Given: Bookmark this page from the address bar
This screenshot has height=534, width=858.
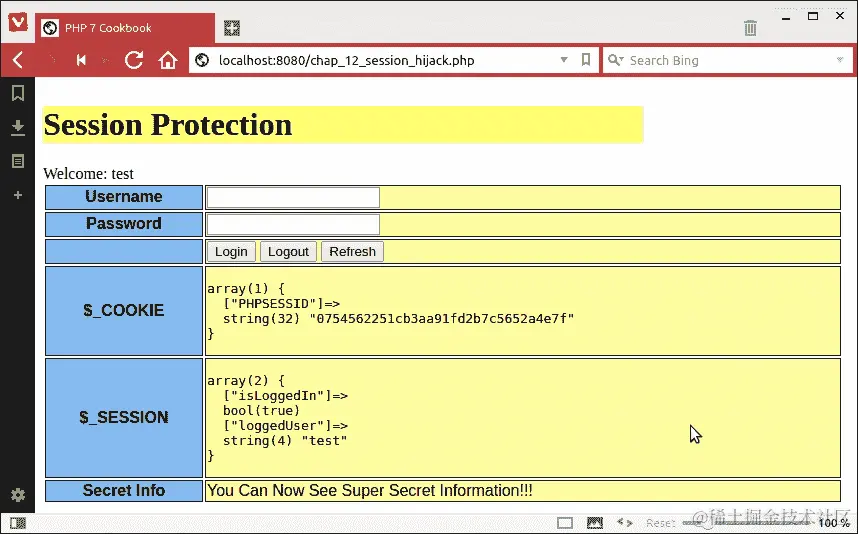Looking at the screenshot, I should coord(585,60).
